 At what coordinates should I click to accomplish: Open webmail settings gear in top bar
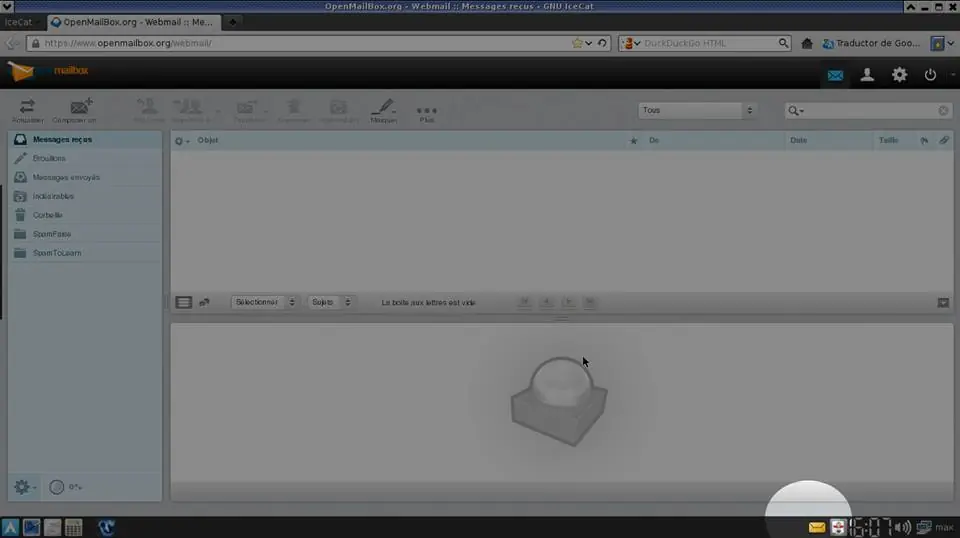899,75
